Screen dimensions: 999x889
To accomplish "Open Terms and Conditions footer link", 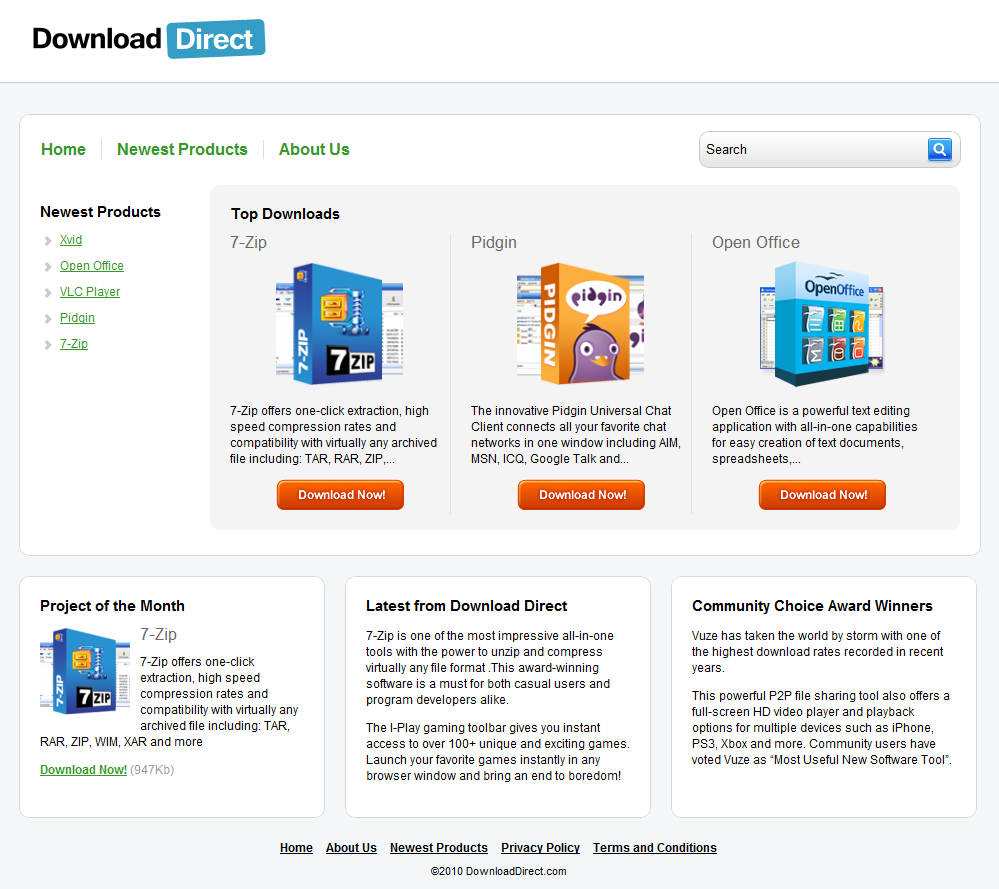I will 654,848.
